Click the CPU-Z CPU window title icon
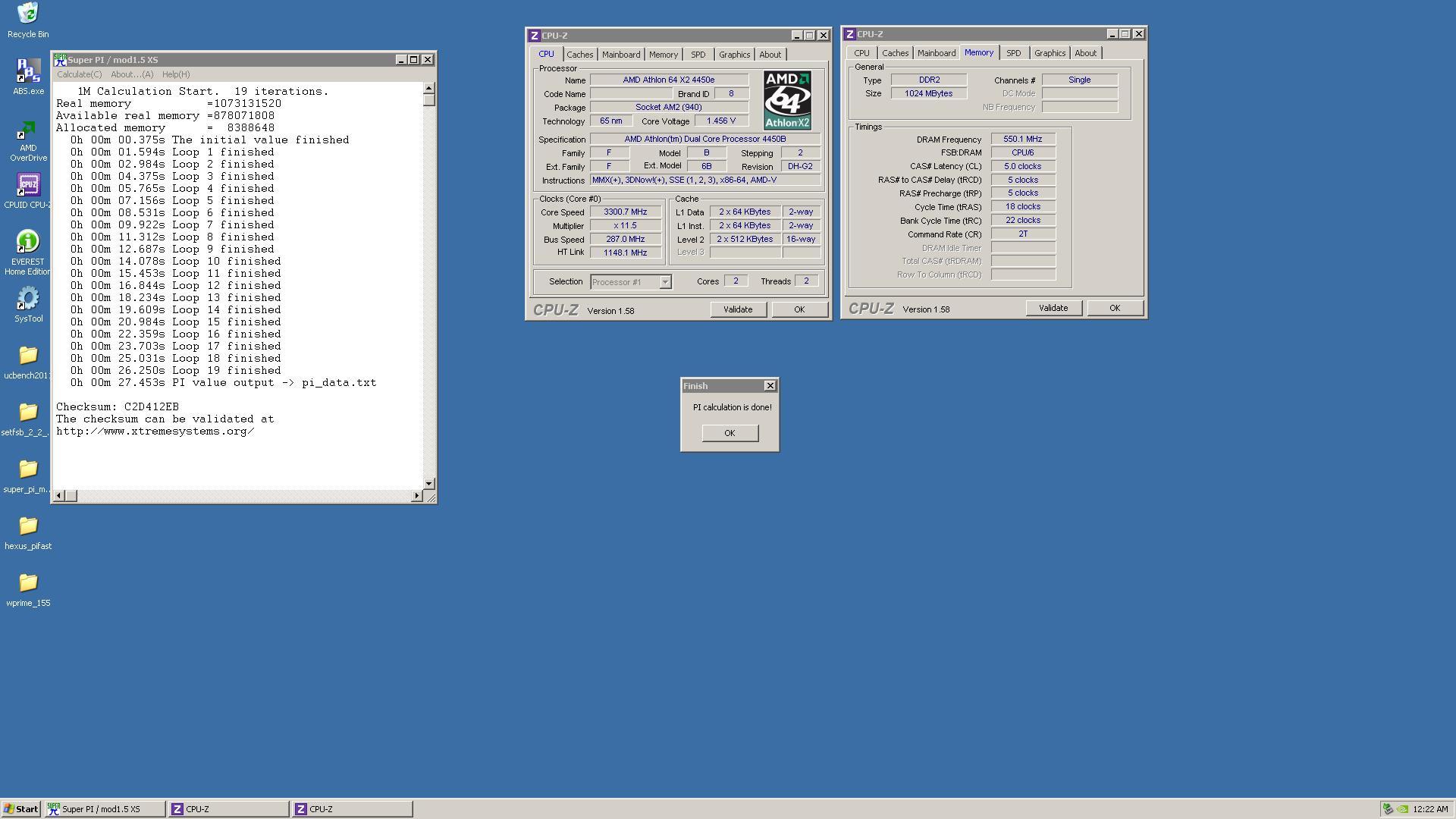The height and width of the screenshot is (819, 1456). coord(534,36)
